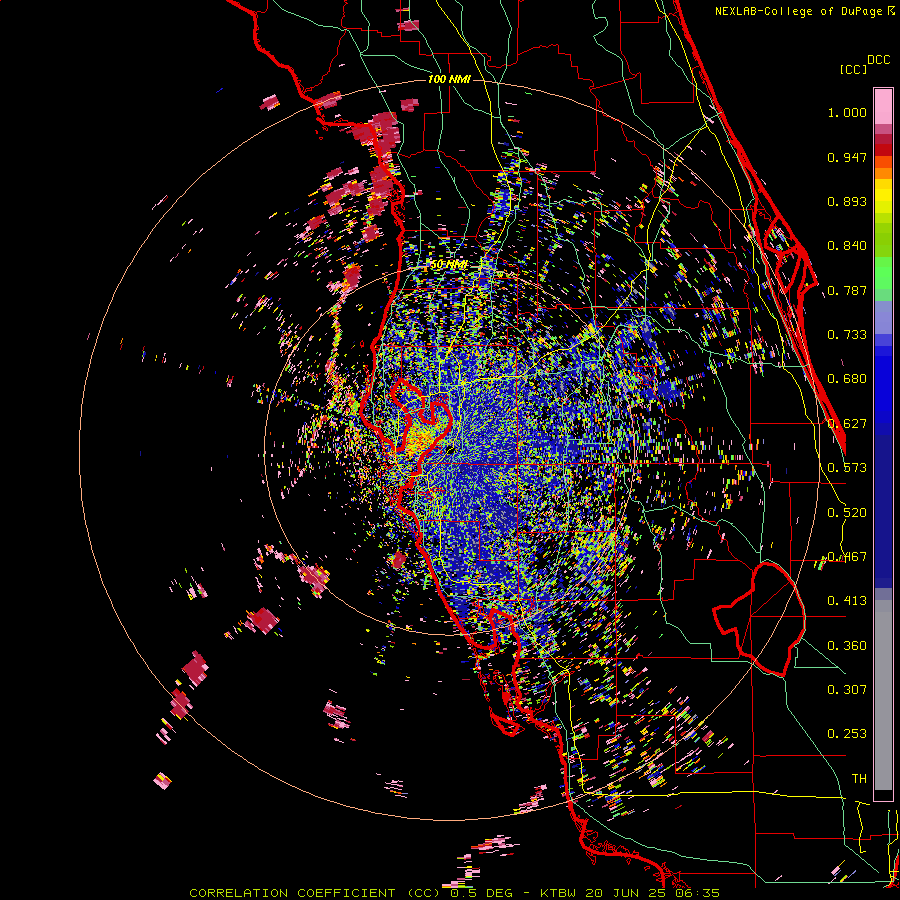The image size is (900, 900).
Task: Click the 0.947 scale value
Action: click(x=847, y=157)
